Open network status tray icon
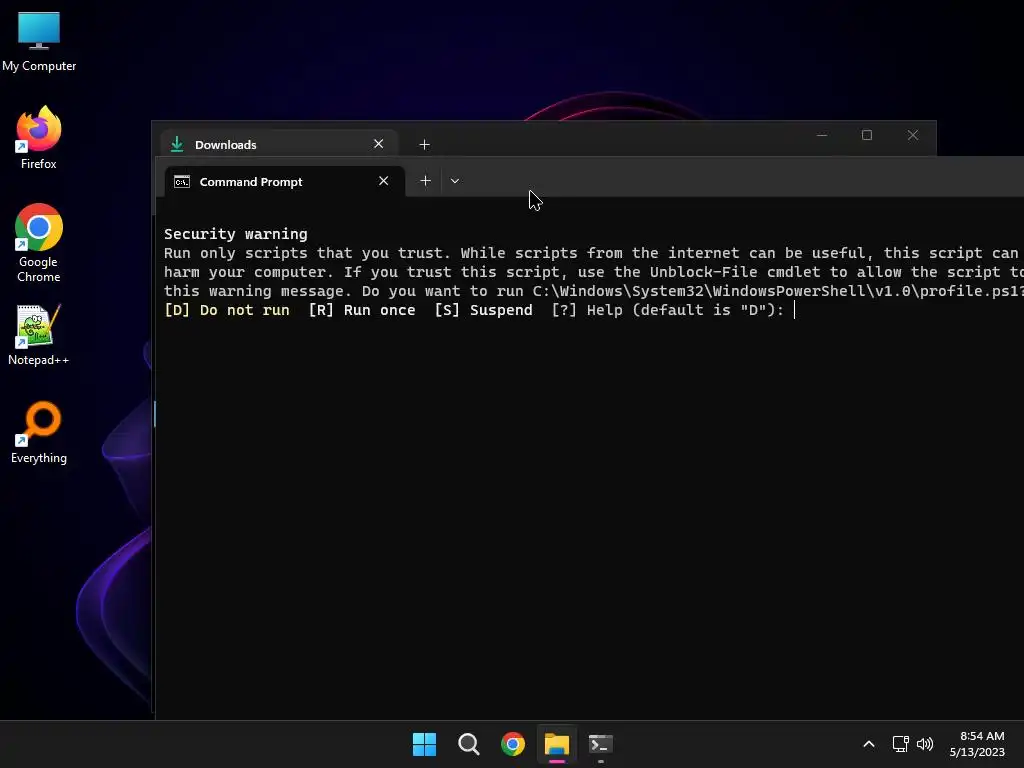The image size is (1024, 768). (x=901, y=744)
